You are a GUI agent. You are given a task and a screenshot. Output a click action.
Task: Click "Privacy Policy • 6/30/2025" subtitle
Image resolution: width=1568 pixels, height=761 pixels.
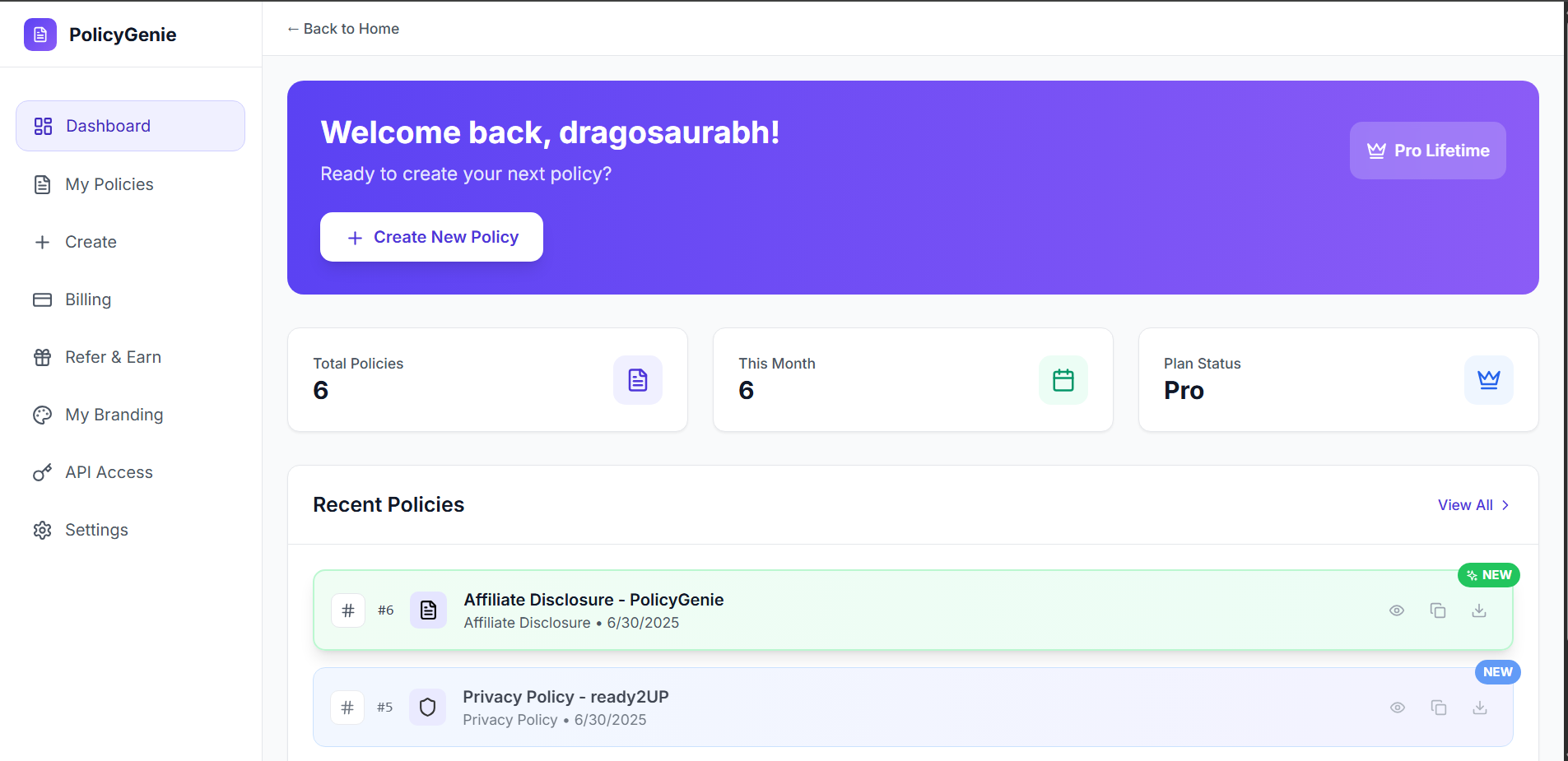tap(555, 720)
